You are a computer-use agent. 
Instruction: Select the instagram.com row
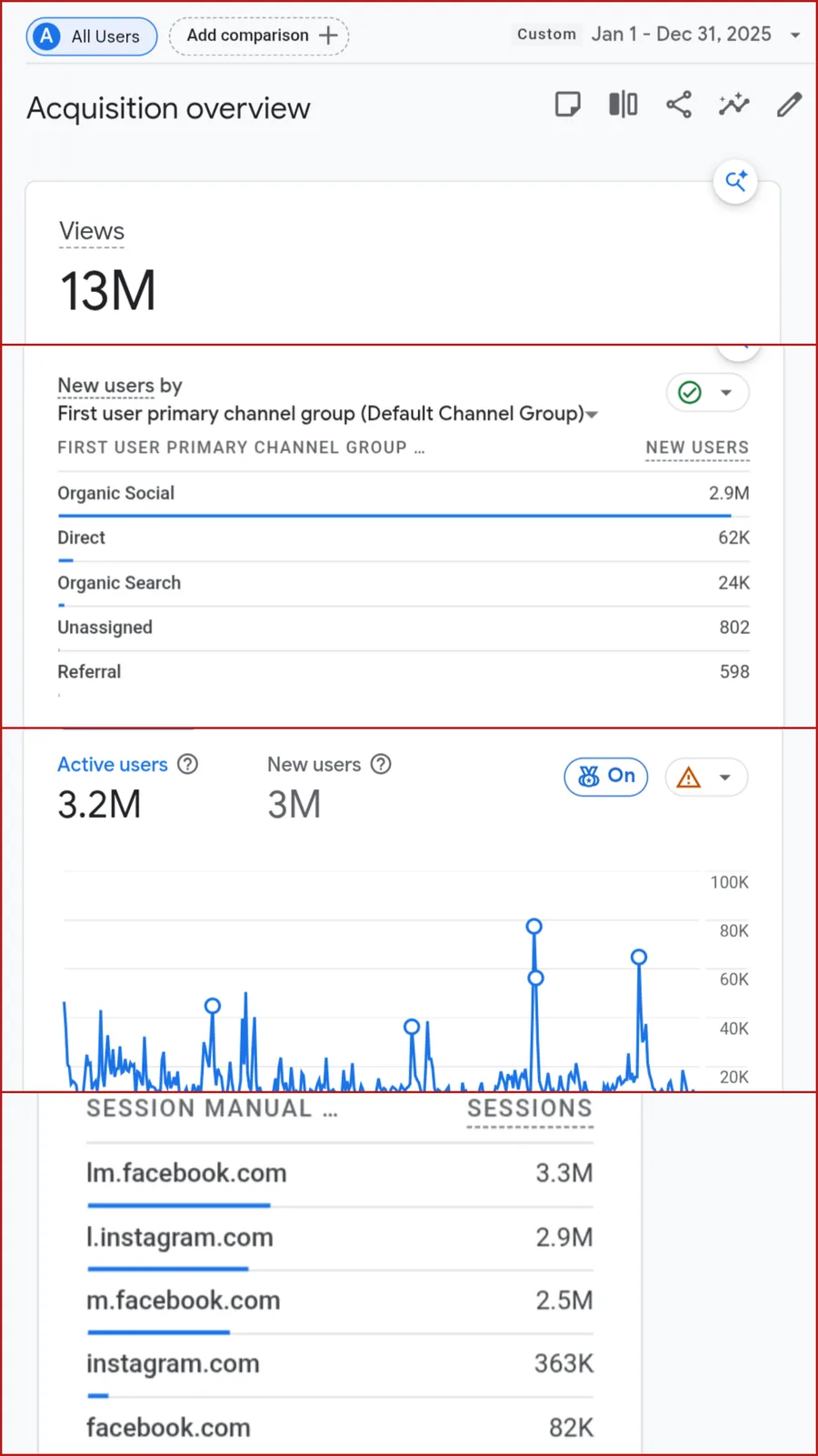click(340, 1366)
